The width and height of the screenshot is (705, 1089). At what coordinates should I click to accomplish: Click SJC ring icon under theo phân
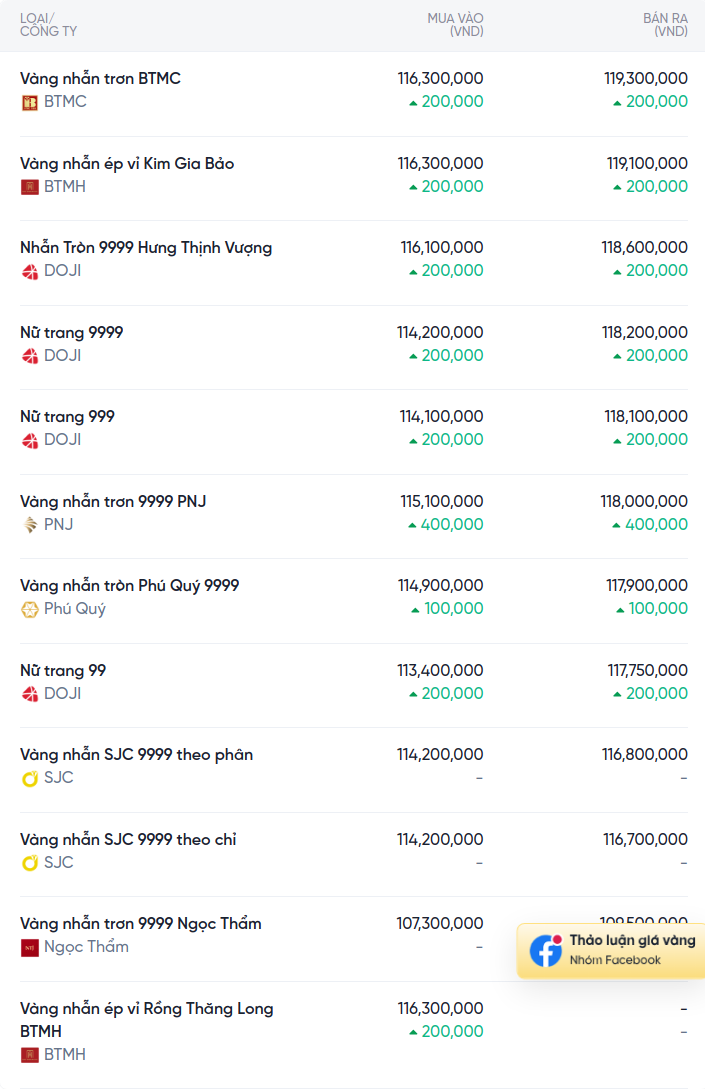(30, 779)
